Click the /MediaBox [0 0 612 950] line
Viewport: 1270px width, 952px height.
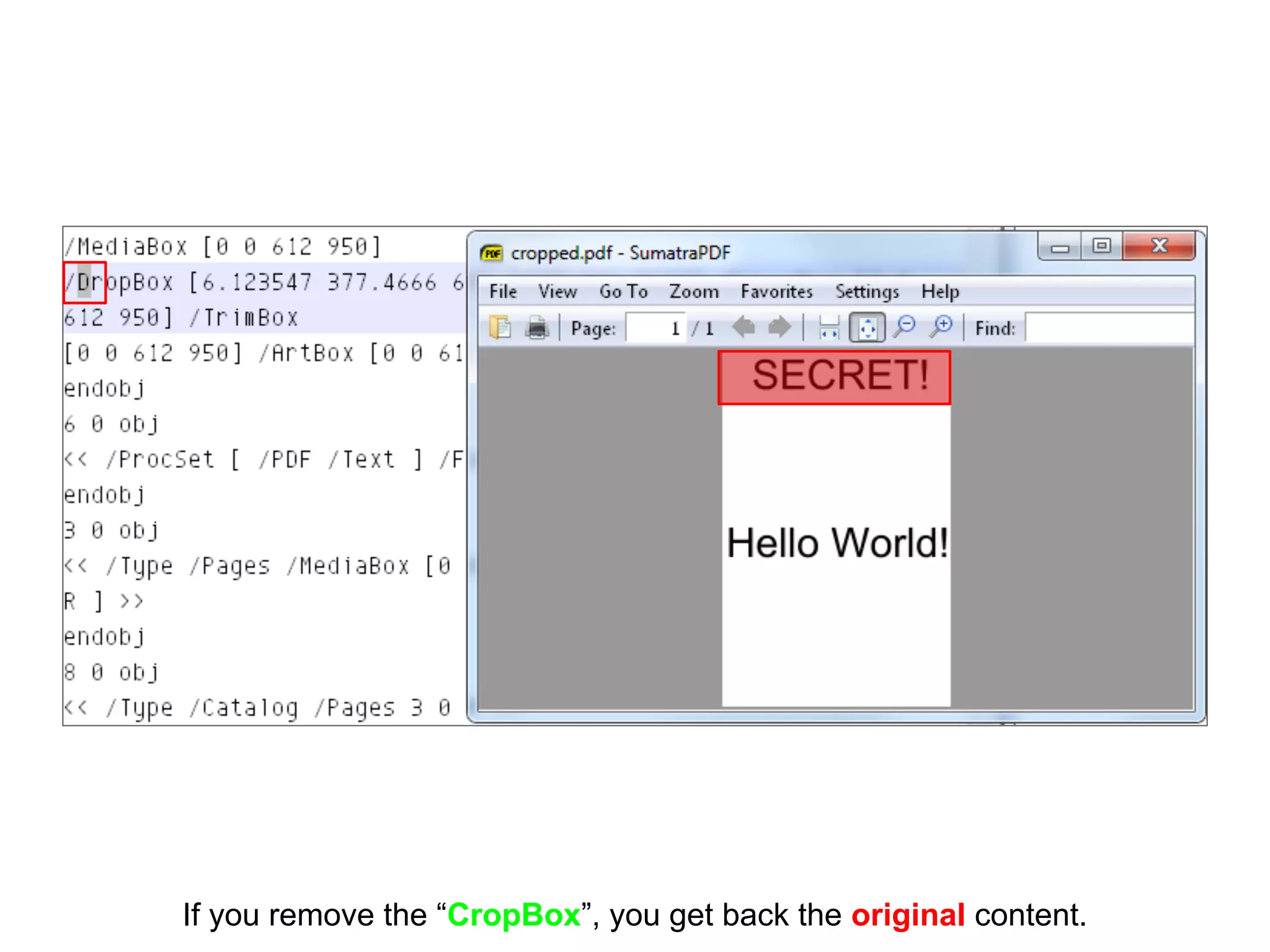click(x=223, y=247)
